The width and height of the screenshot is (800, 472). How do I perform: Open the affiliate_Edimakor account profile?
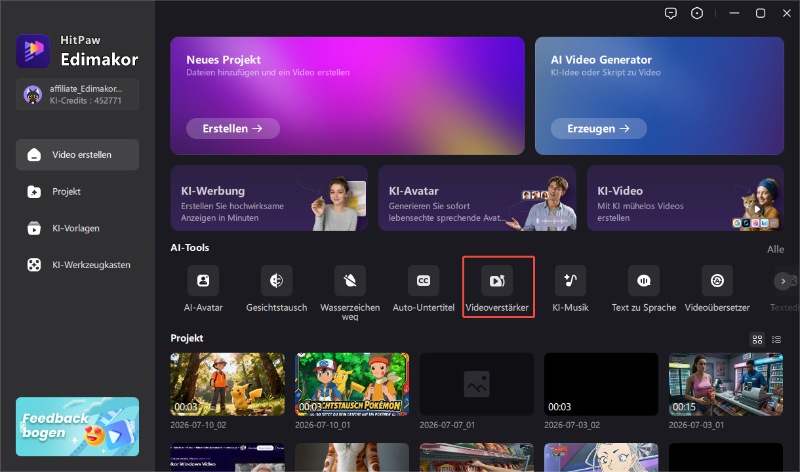(78, 94)
